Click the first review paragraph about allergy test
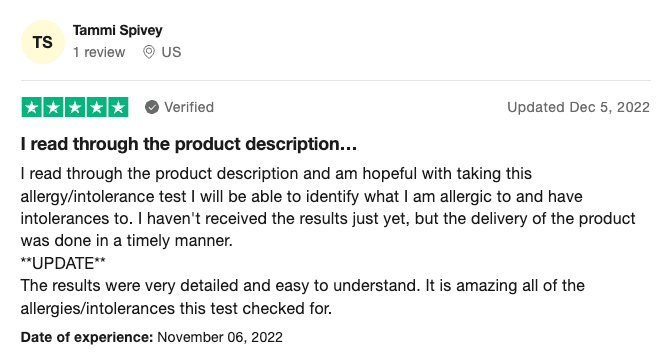 [328, 207]
